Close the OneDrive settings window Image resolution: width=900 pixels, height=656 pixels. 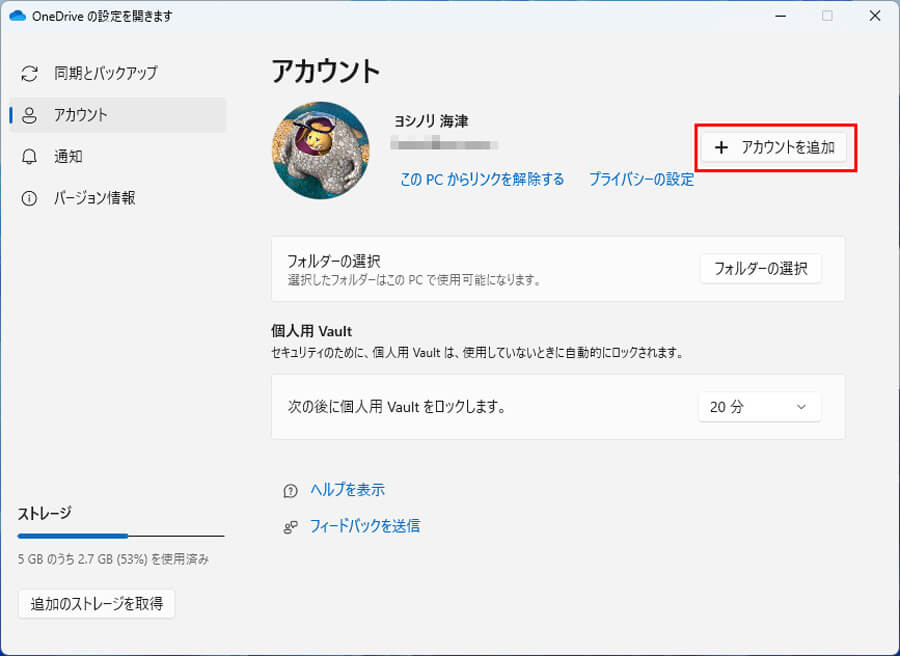click(875, 16)
